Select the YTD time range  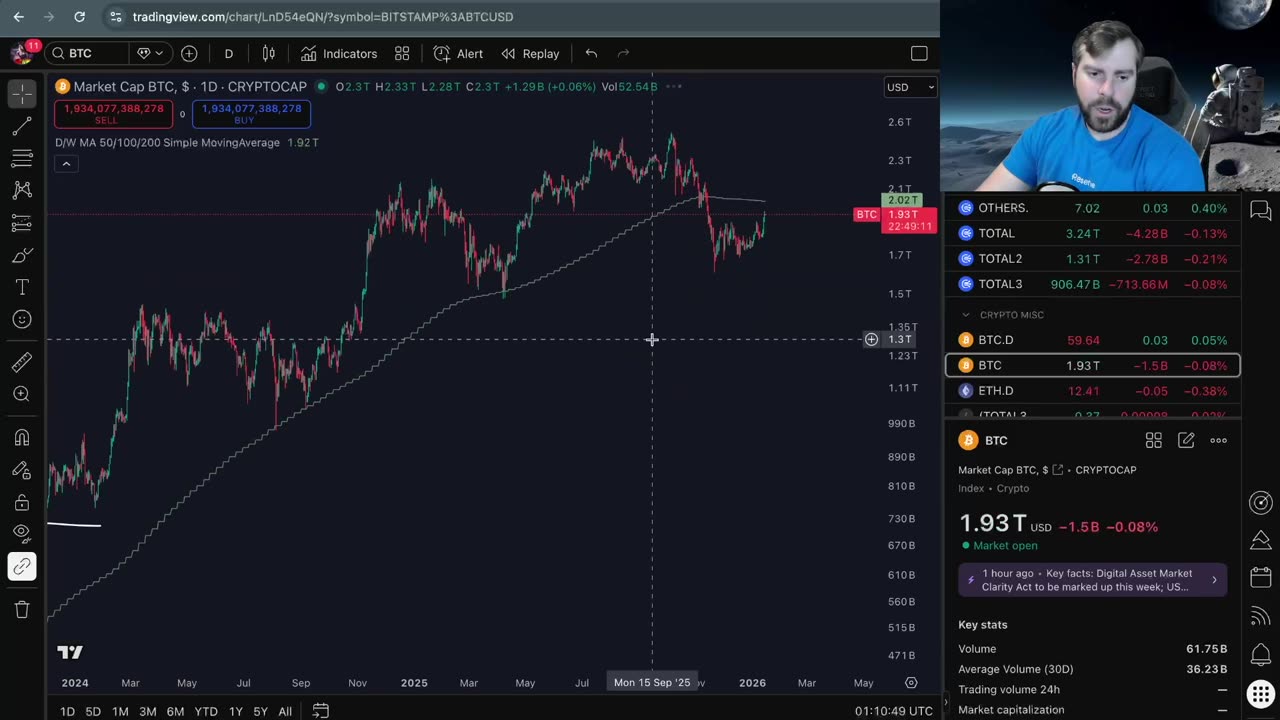tap(206, 711)
